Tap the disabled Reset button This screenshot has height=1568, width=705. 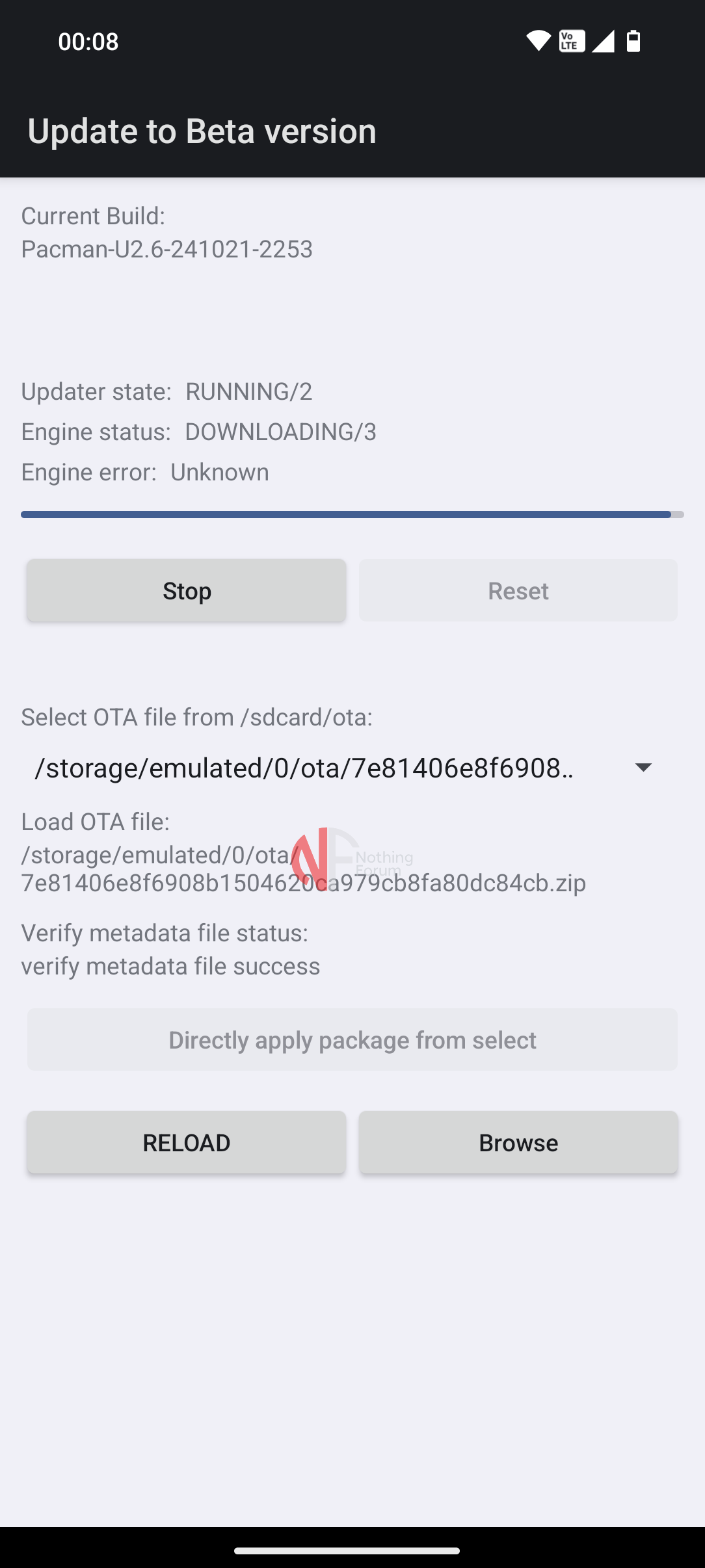[518, 590]
